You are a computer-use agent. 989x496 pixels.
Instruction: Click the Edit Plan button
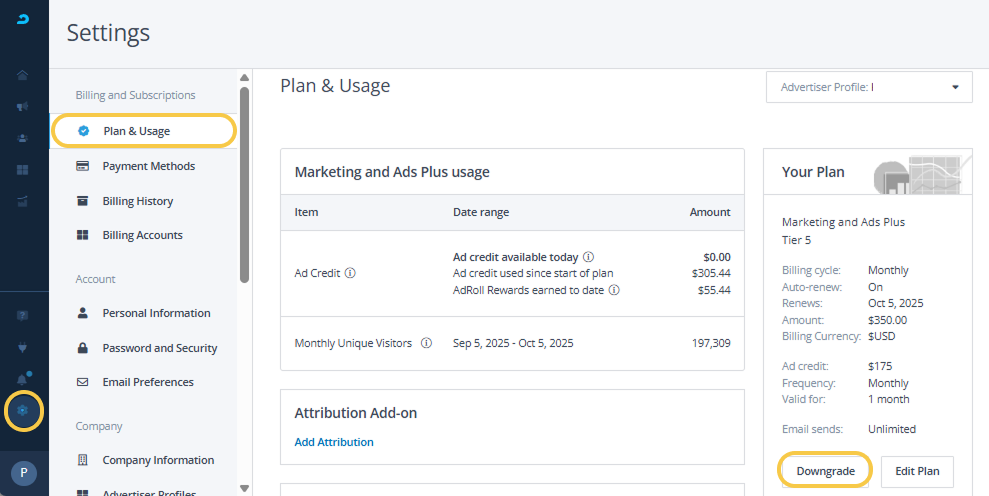[918, 471]
